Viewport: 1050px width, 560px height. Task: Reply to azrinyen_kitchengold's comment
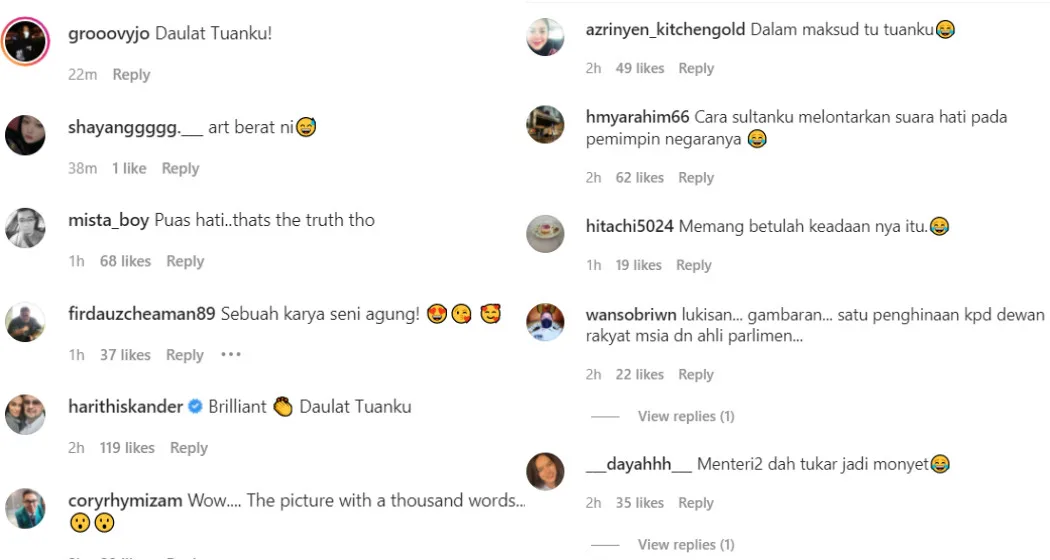click(696, 69)
